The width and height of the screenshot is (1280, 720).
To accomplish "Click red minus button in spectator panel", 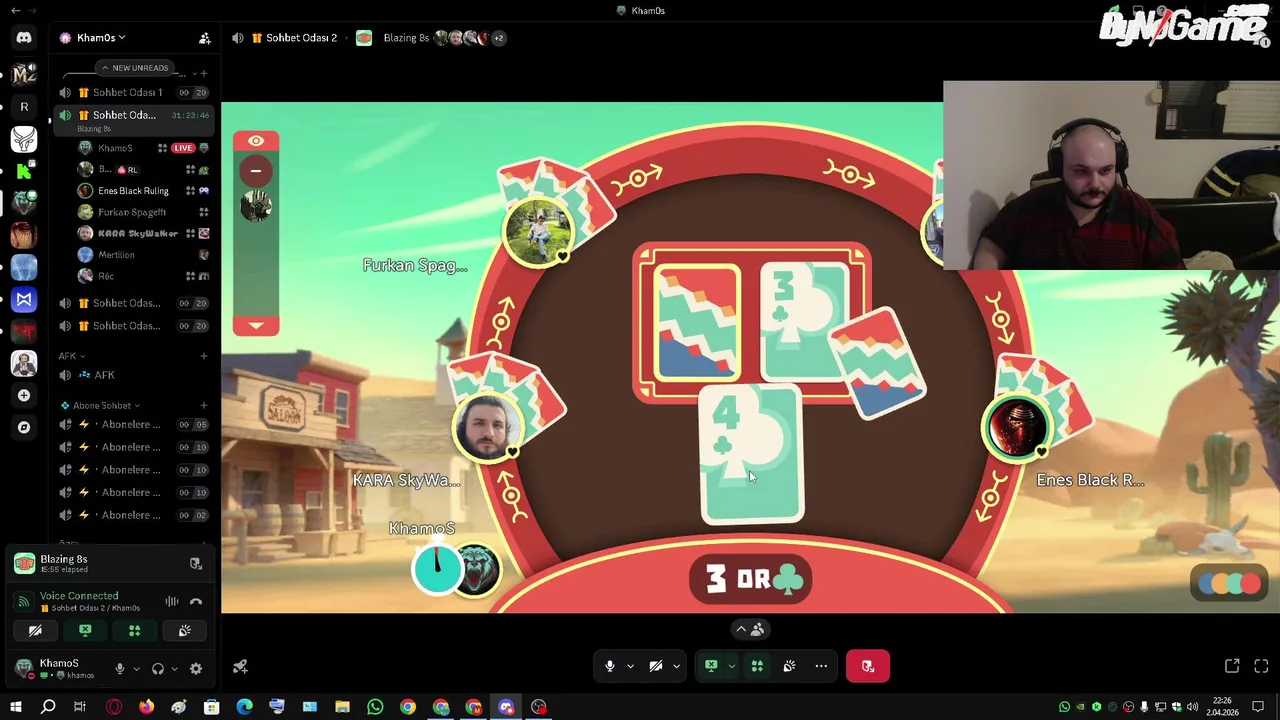I will tap(256, 171).
